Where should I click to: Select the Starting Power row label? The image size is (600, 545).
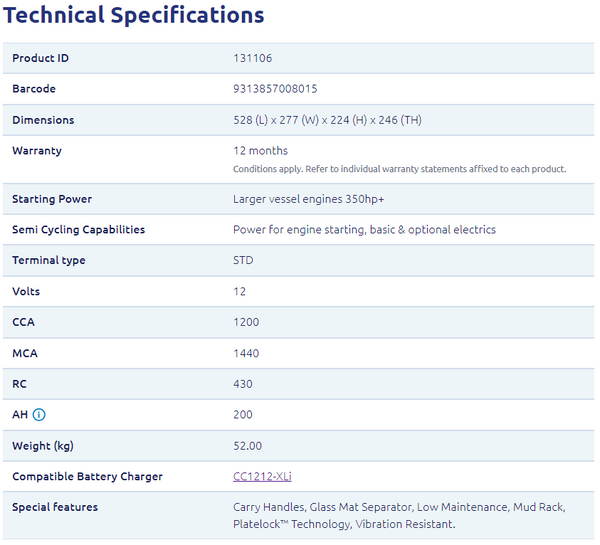tap(52, 199)
